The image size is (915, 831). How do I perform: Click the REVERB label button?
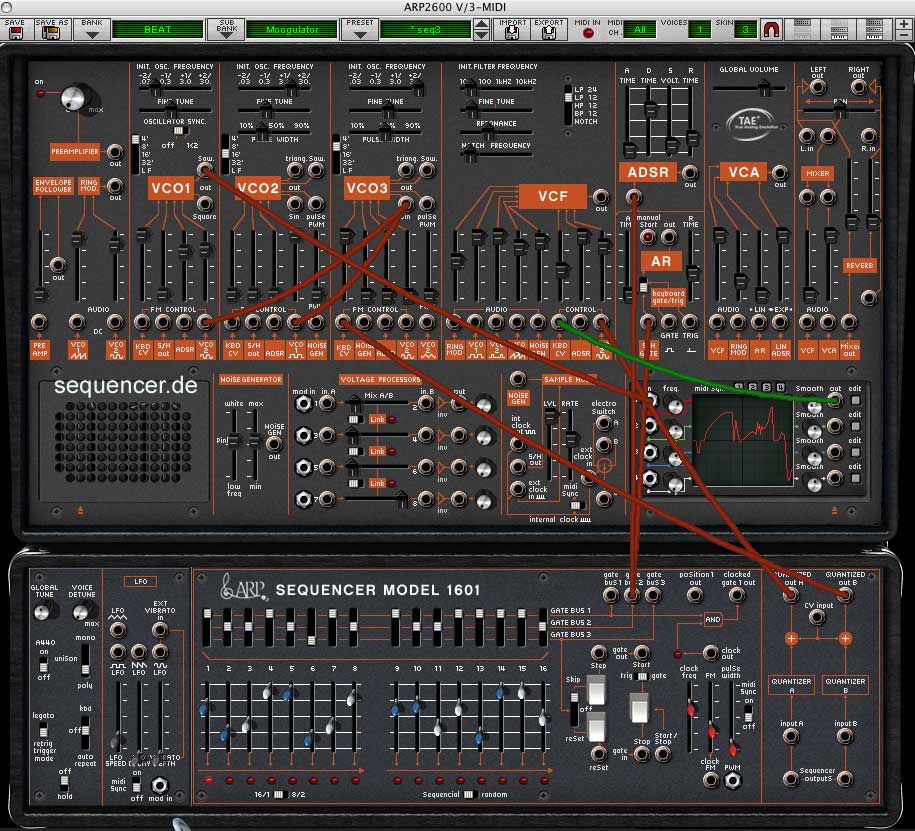point(859,266)
